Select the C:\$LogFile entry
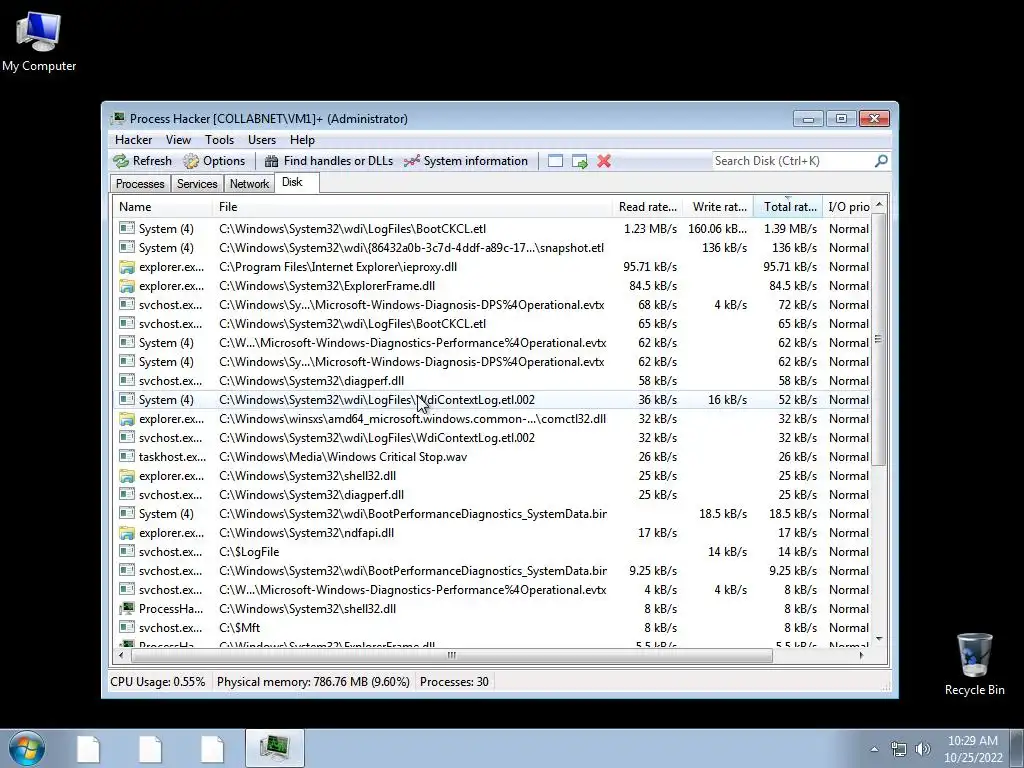Viewport: 1024px width, 768px height. (249, 552)
